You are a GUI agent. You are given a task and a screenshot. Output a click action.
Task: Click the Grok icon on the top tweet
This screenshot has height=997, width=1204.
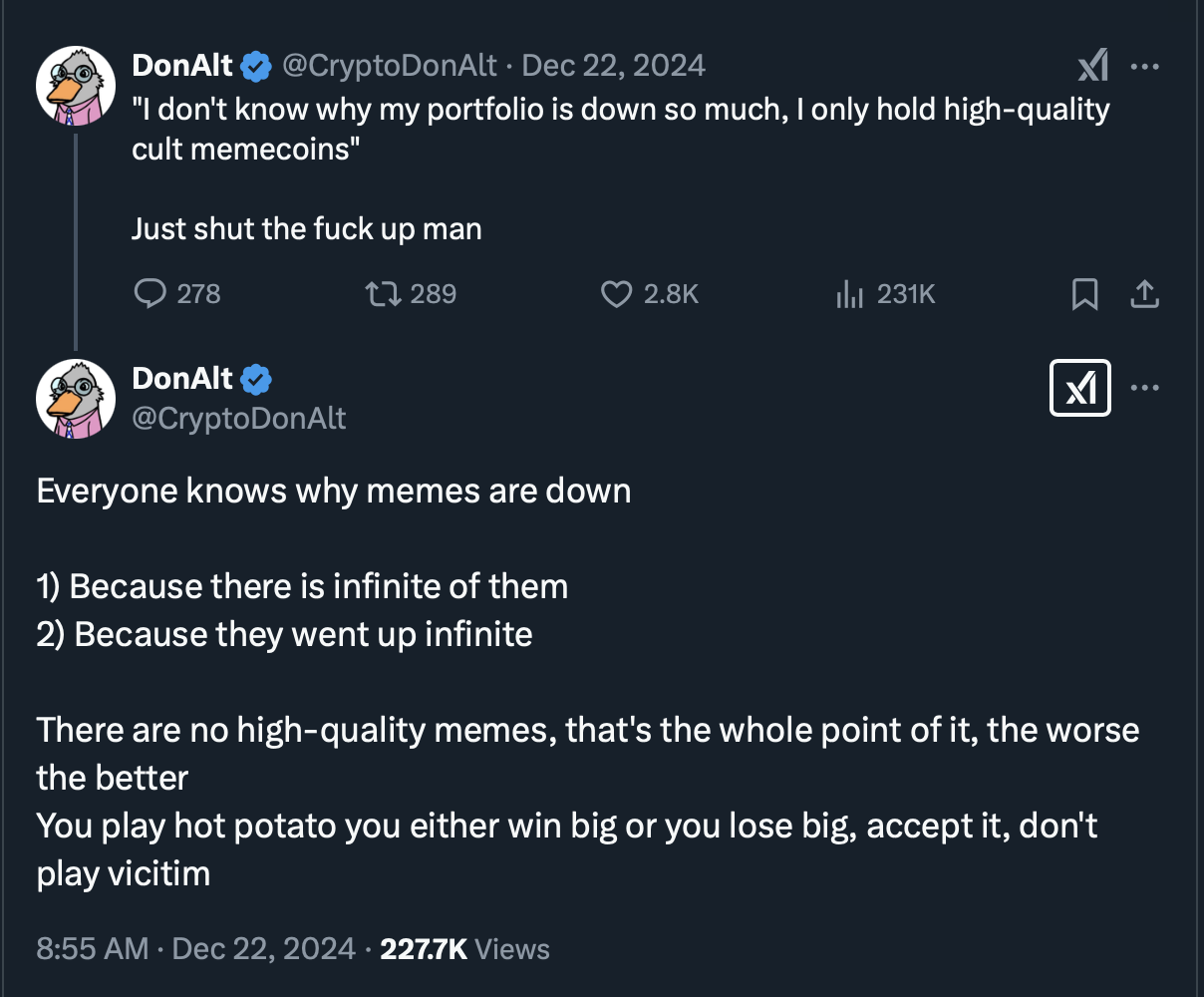pyautogui.click(x=1092, y=67)
